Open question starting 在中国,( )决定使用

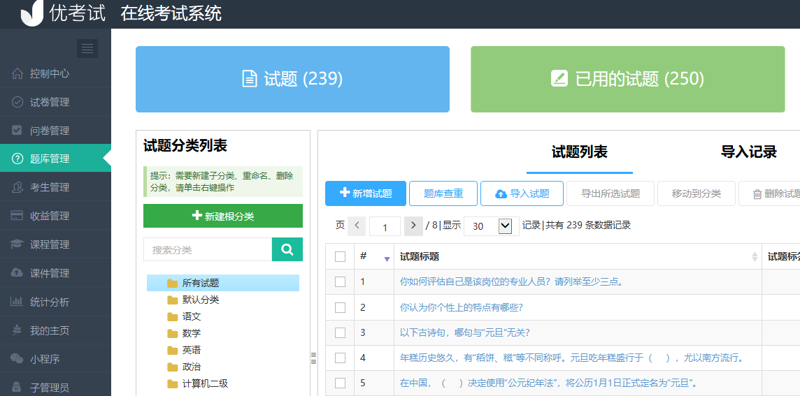[x=548, y=383]
